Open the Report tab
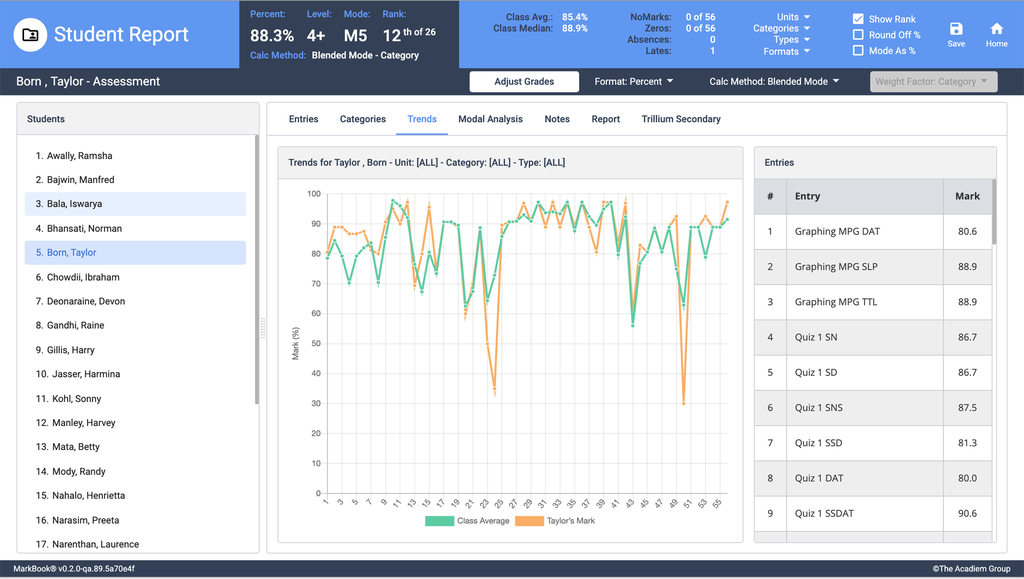The height and width of the screenshot is (579, 1024). (605, 119)
